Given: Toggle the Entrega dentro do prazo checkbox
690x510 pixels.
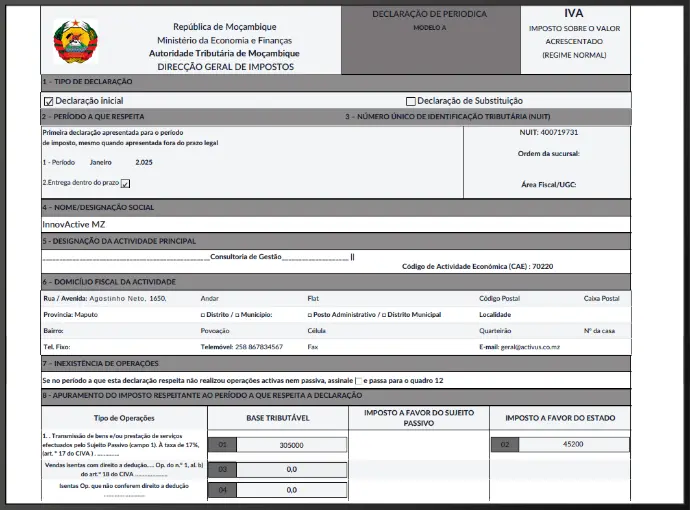Looking at the screenshot, I should [125, 184].
